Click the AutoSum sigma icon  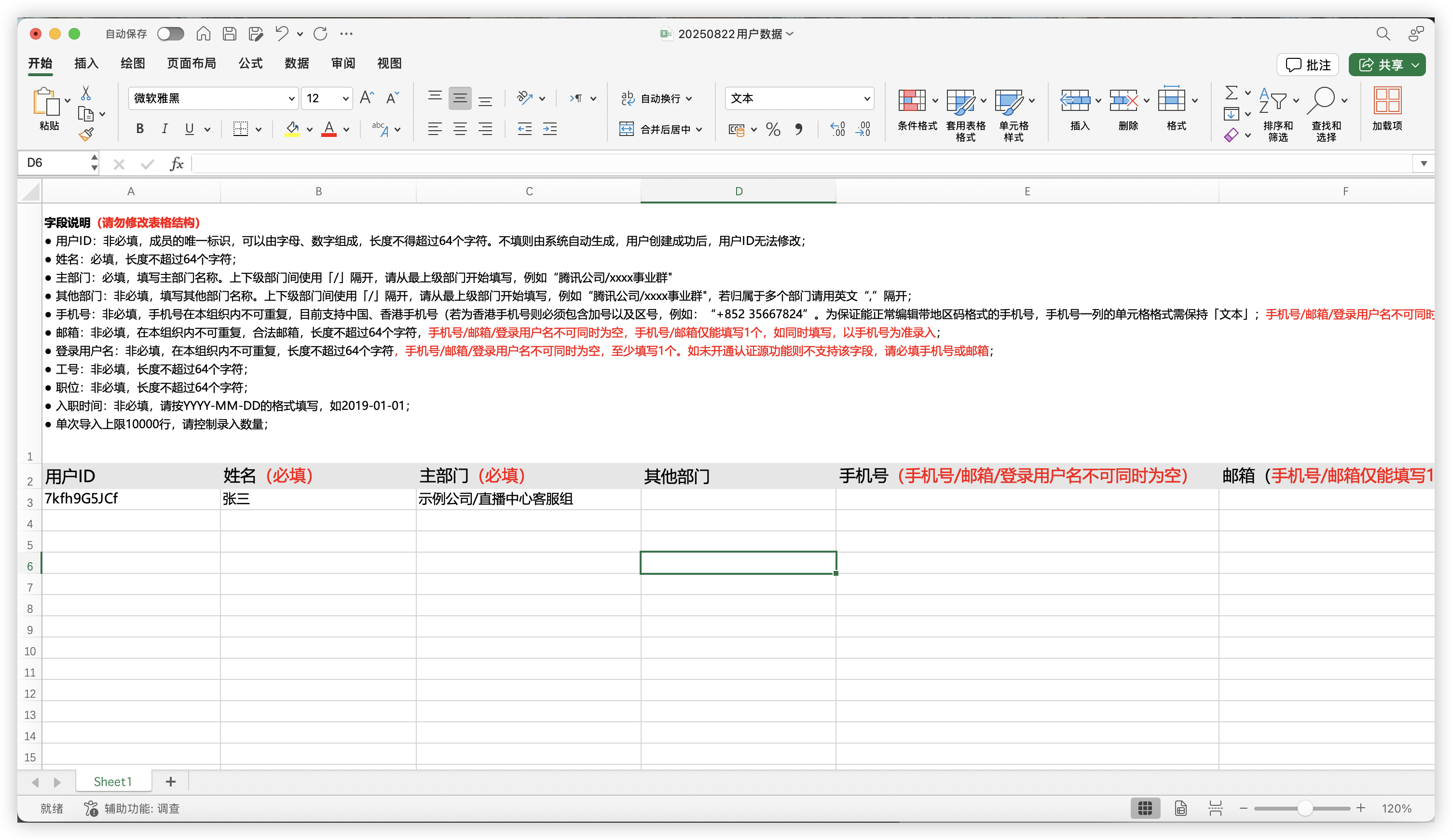click(x=1231, y=93)
